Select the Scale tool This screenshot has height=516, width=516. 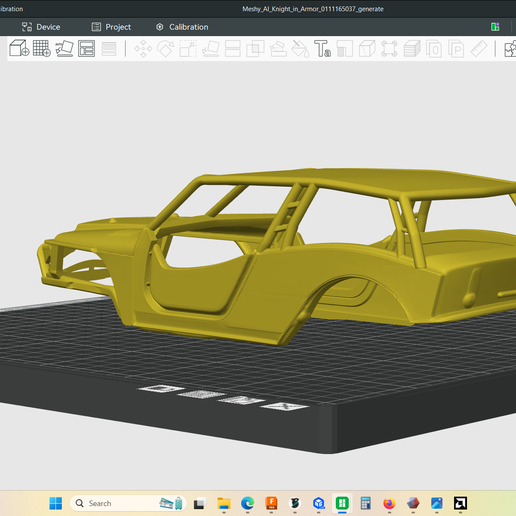(x=188, y=49)
